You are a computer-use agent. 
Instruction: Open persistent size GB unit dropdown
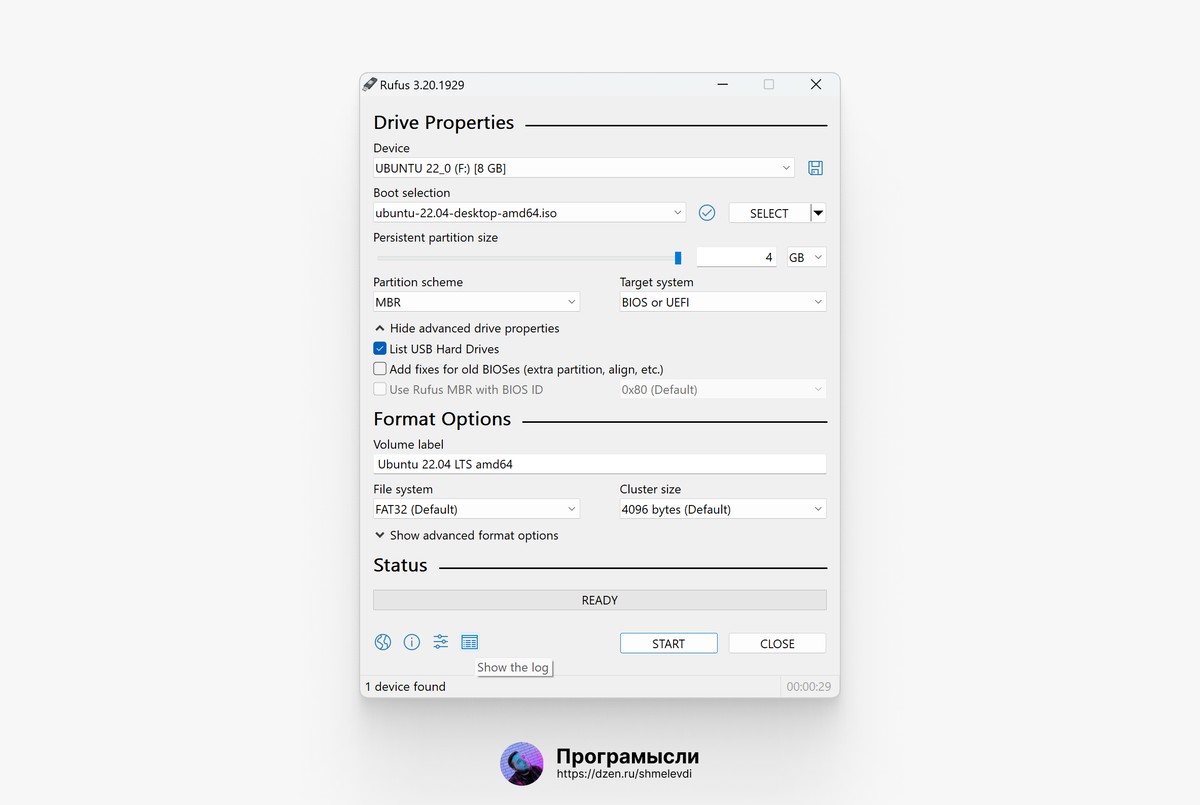click(x=806, y=257)
